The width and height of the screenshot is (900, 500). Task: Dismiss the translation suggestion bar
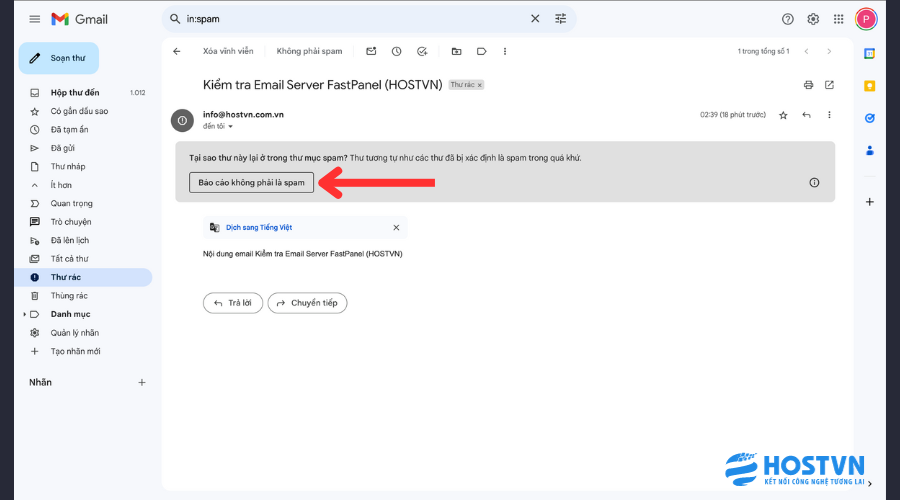click(x=396, y=227)
